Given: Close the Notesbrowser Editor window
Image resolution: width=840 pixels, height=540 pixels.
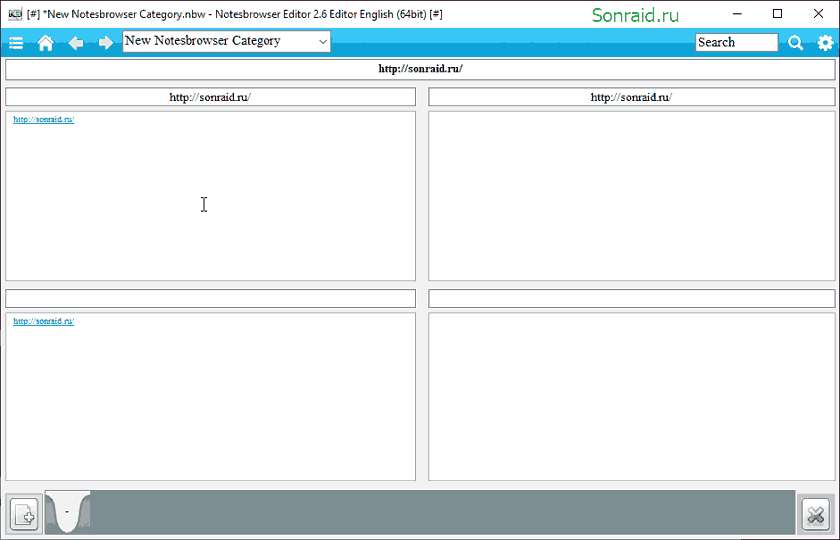Looking at the screenshot, I should pyautogui.click(x=818, y=14).
